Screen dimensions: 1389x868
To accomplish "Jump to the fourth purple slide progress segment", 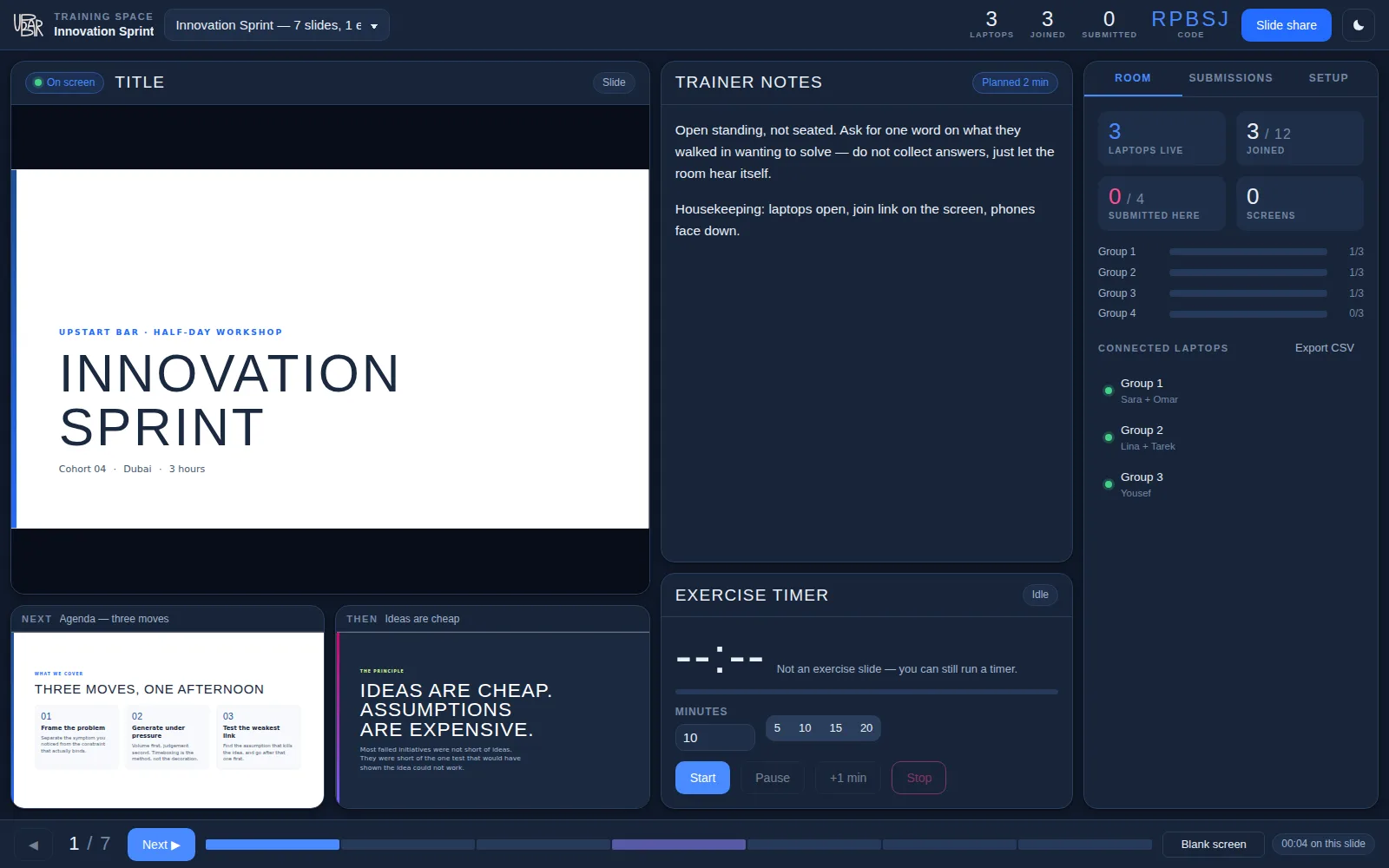I will [679, 845].
